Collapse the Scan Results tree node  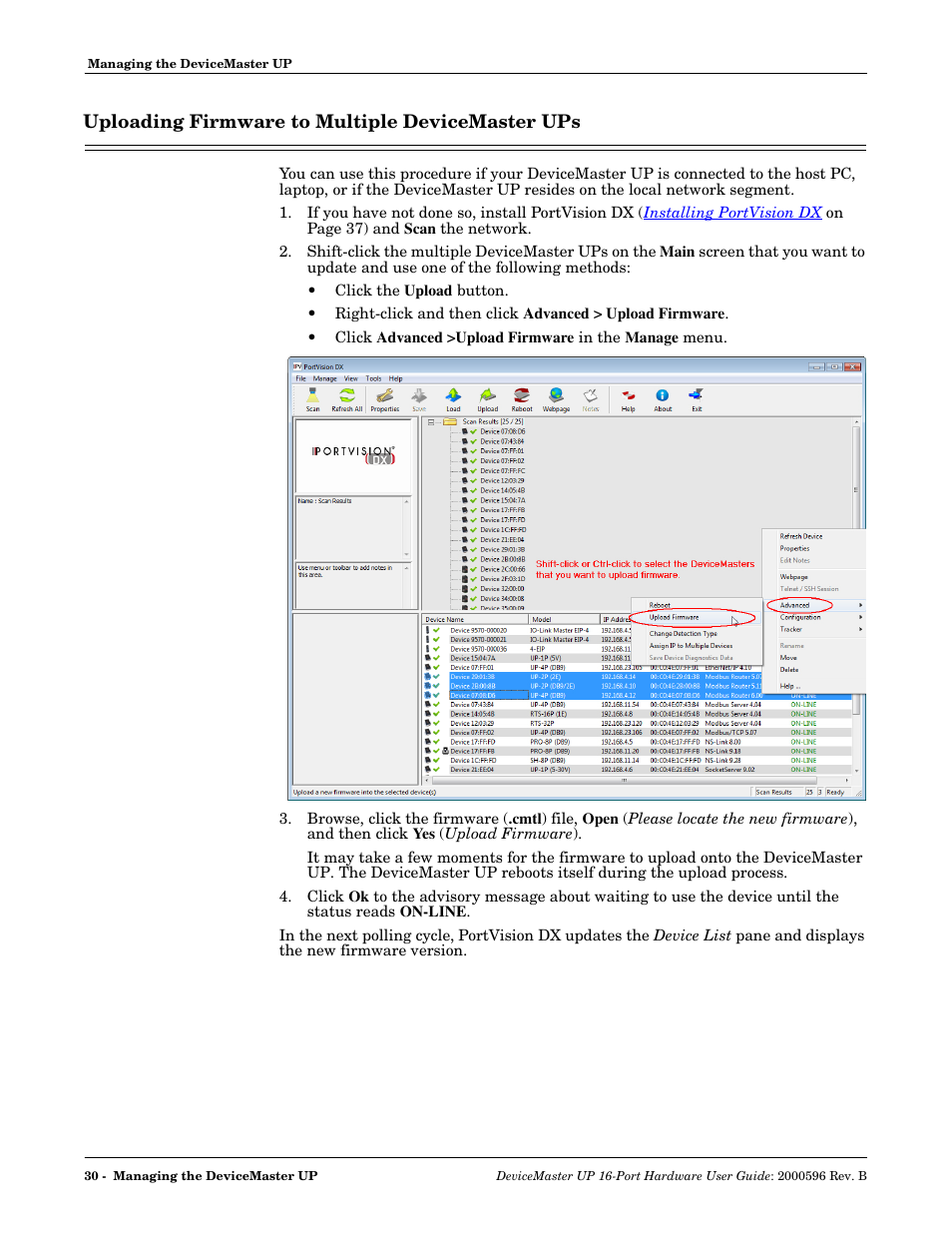pos(431,422)
